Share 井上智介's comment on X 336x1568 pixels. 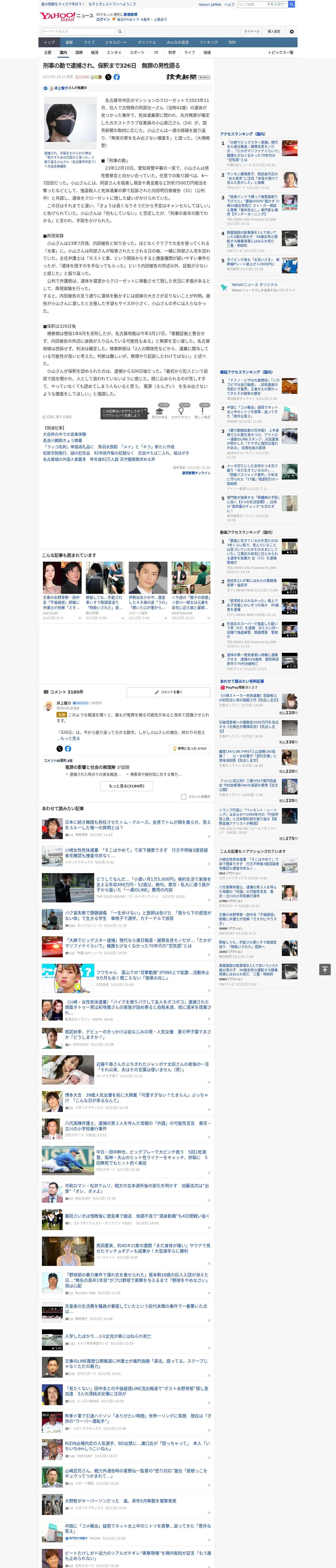coord(60,749)
